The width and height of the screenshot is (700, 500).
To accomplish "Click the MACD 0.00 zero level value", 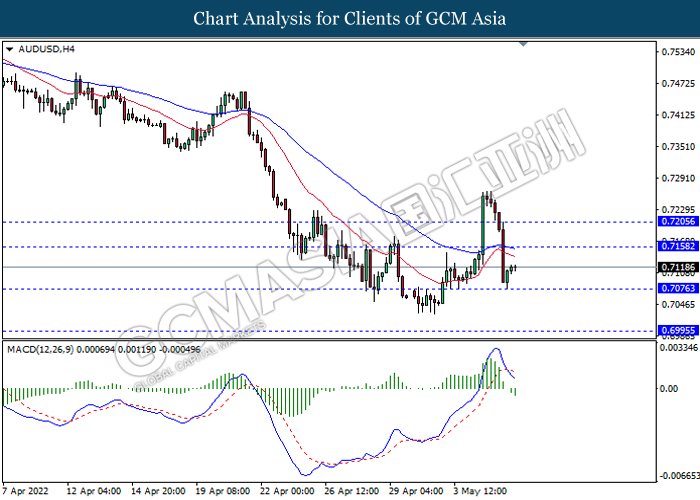I will tap(669, 389).
